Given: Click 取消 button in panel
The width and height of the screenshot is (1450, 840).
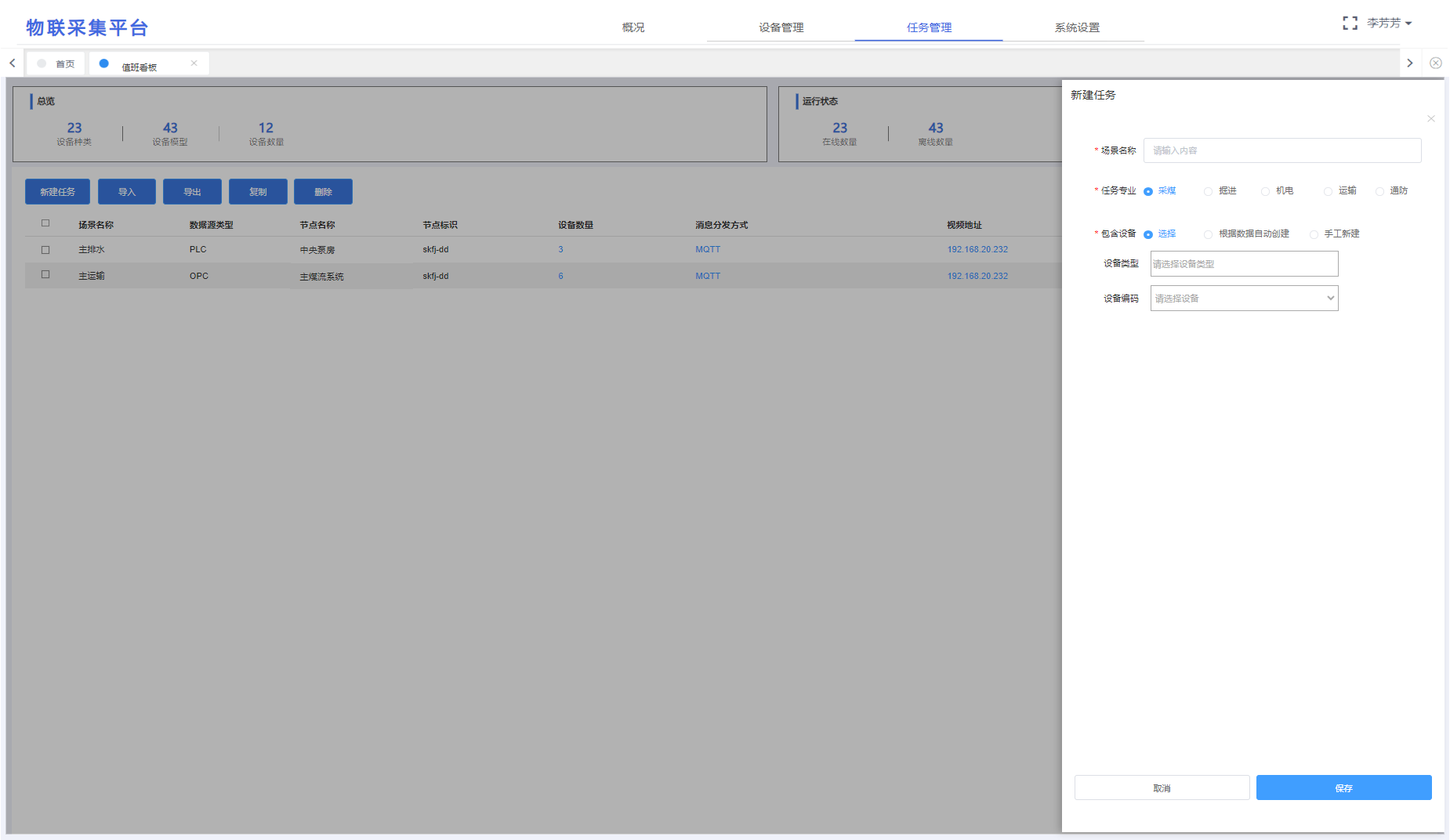Looking at the screenshot, I should coord(1162,788).
